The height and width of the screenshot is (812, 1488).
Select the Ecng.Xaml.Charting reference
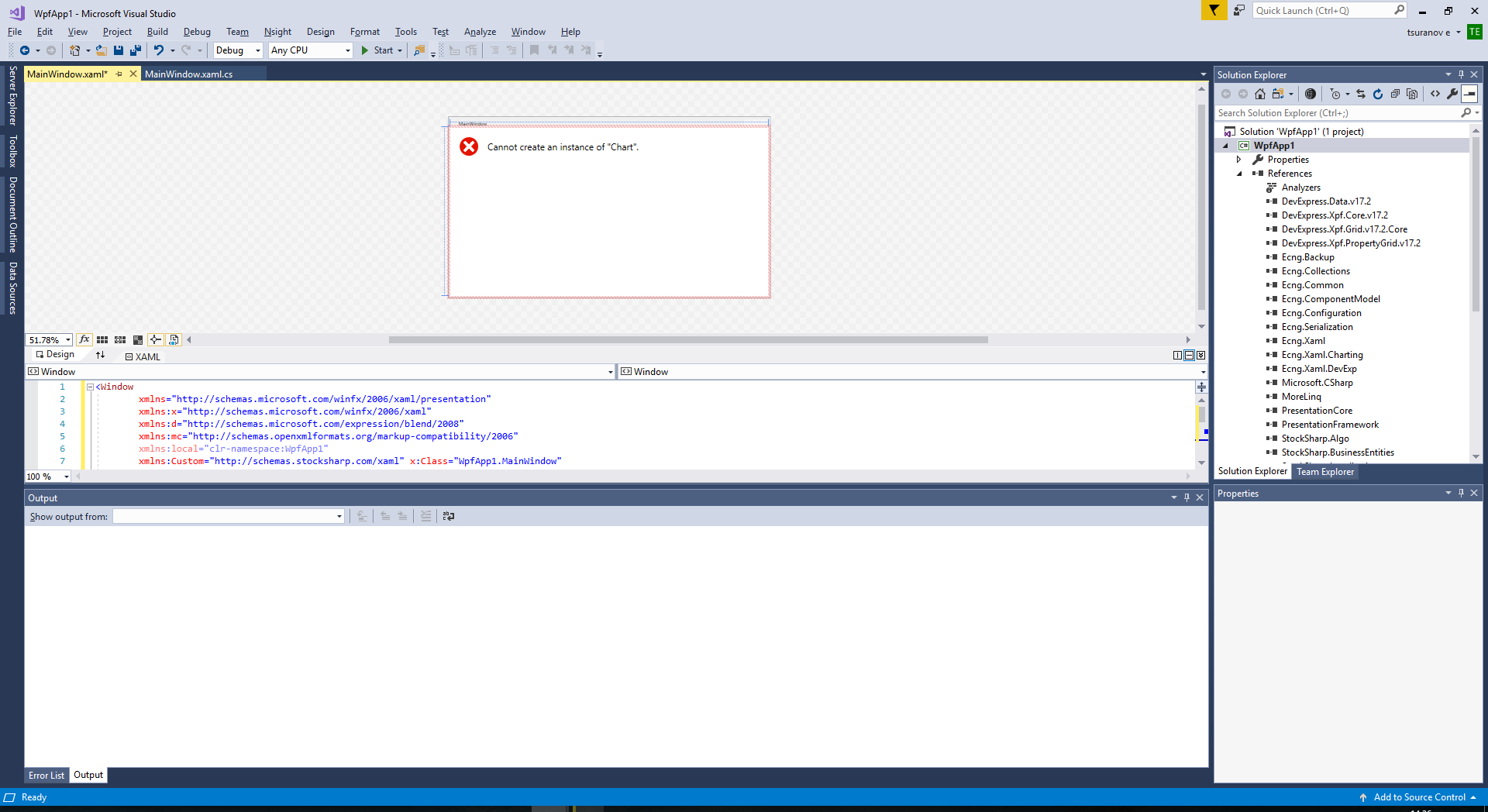pos(1322,355)
